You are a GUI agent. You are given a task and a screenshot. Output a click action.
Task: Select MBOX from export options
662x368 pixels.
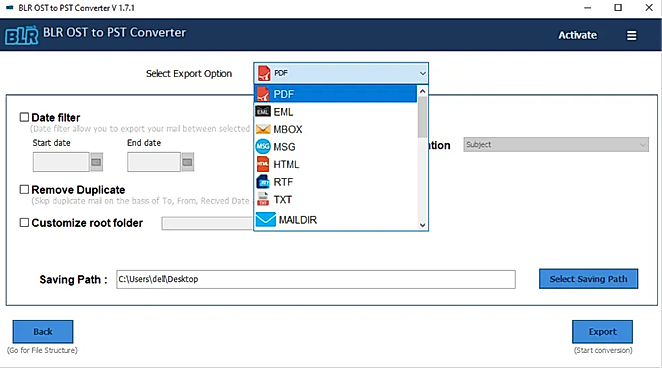[336, 129]
